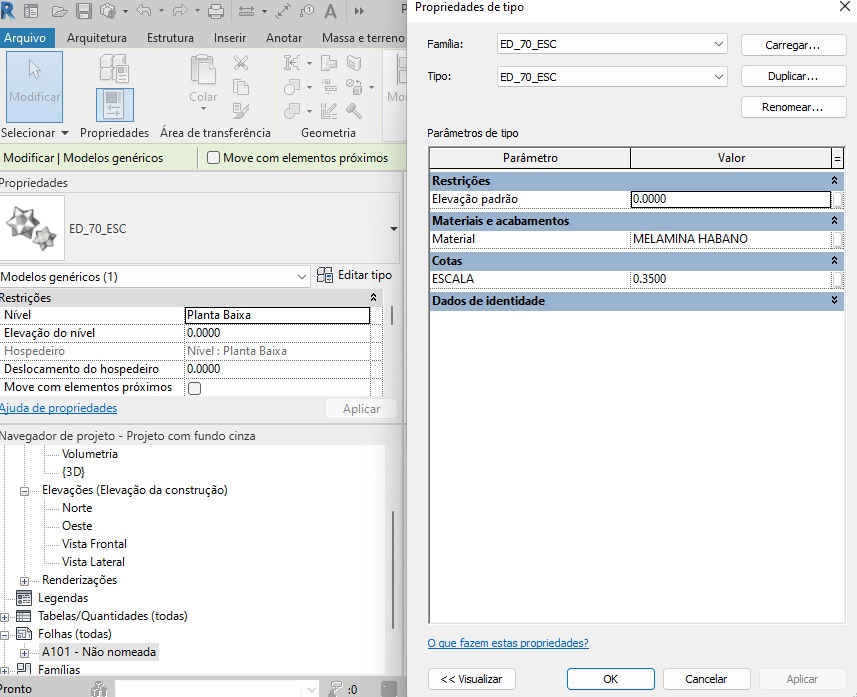Click the small button beside Elevação padrão value
The width and height of the screenshot is (857, 697).
pos(837,200)
